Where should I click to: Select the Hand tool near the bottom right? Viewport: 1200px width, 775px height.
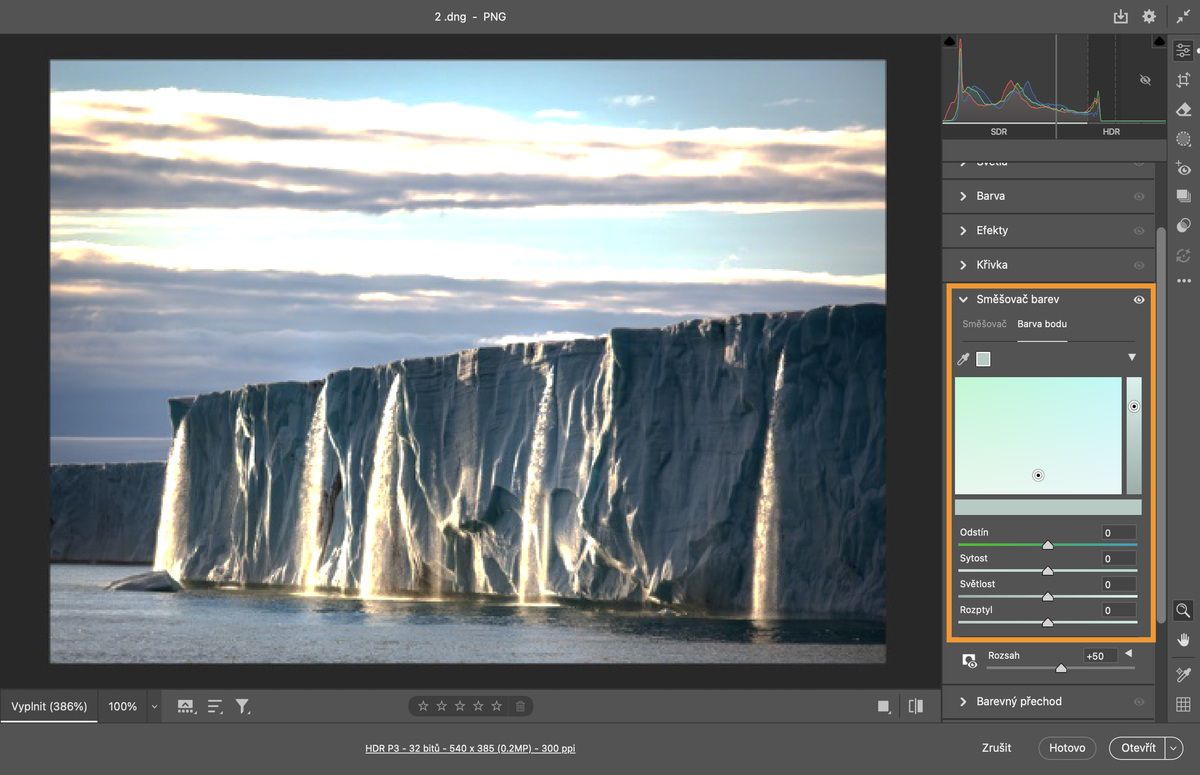[1183, 637]
